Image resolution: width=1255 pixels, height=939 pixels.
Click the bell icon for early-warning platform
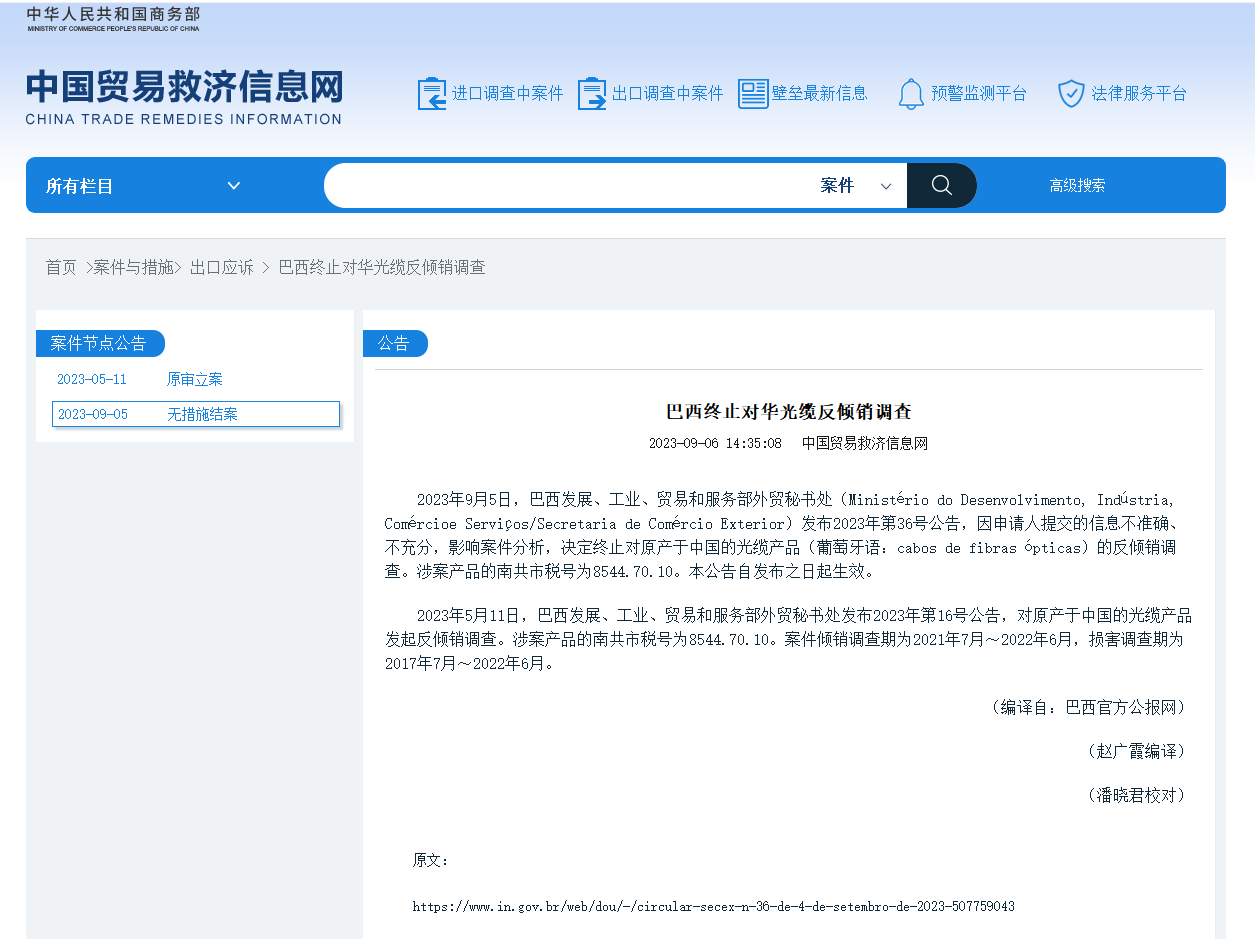click(911, 94)
